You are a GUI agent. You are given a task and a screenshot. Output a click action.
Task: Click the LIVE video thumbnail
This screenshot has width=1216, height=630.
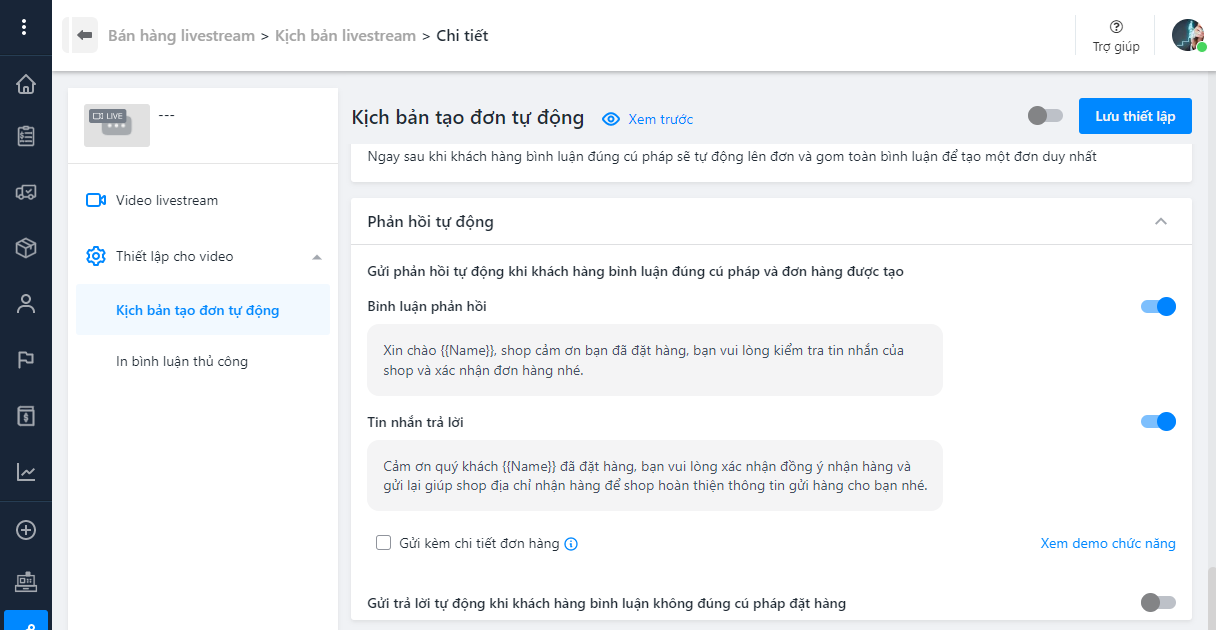[117, 125]
